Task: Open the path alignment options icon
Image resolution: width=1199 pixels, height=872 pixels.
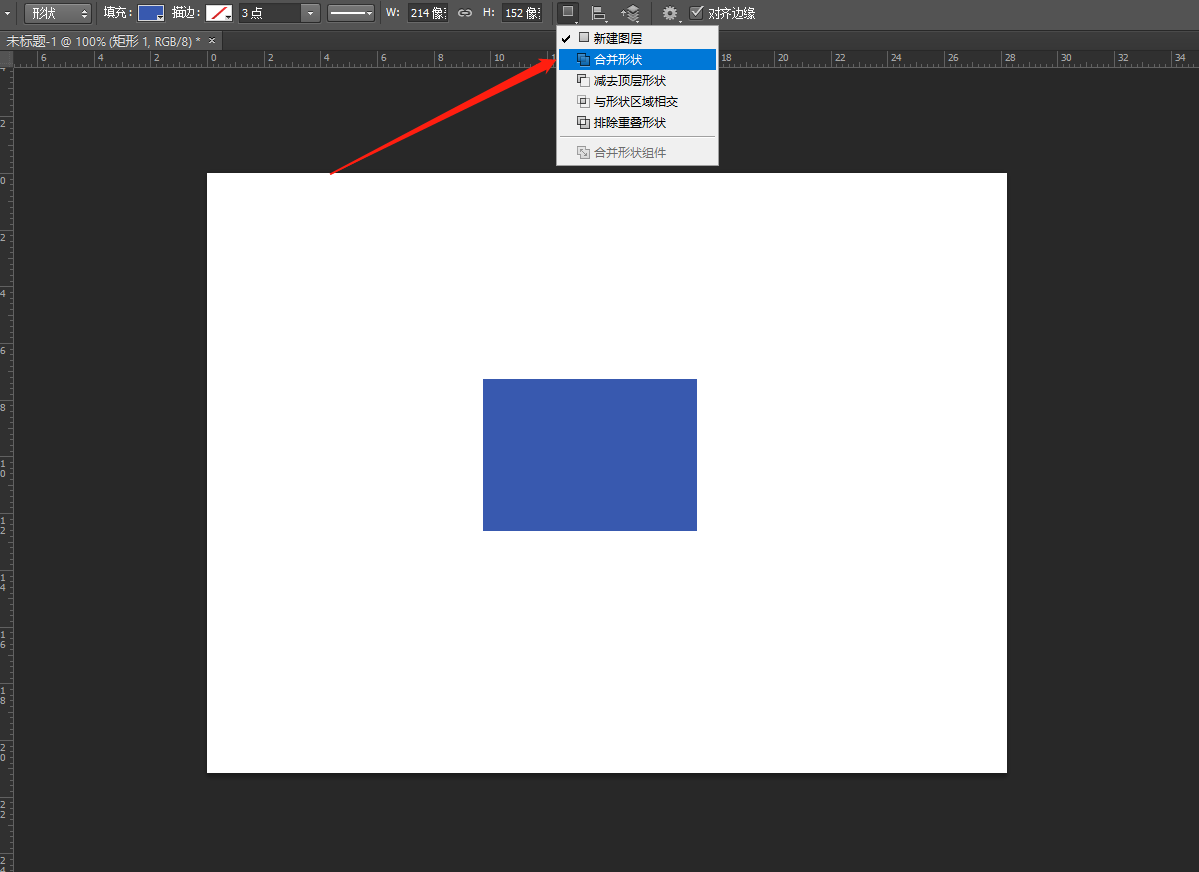Action: (x=599, y=13)
